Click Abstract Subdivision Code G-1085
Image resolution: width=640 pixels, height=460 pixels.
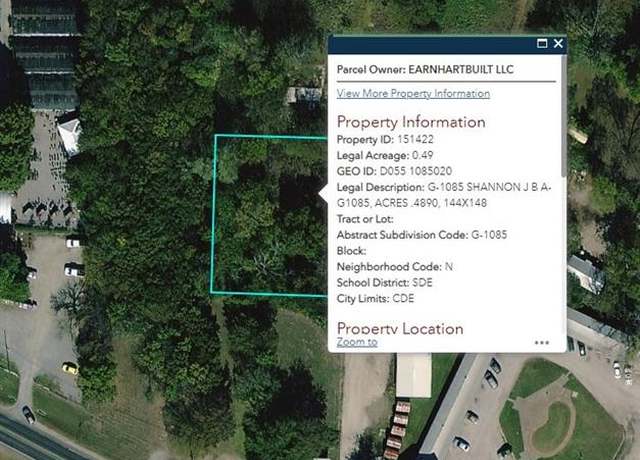422,235
